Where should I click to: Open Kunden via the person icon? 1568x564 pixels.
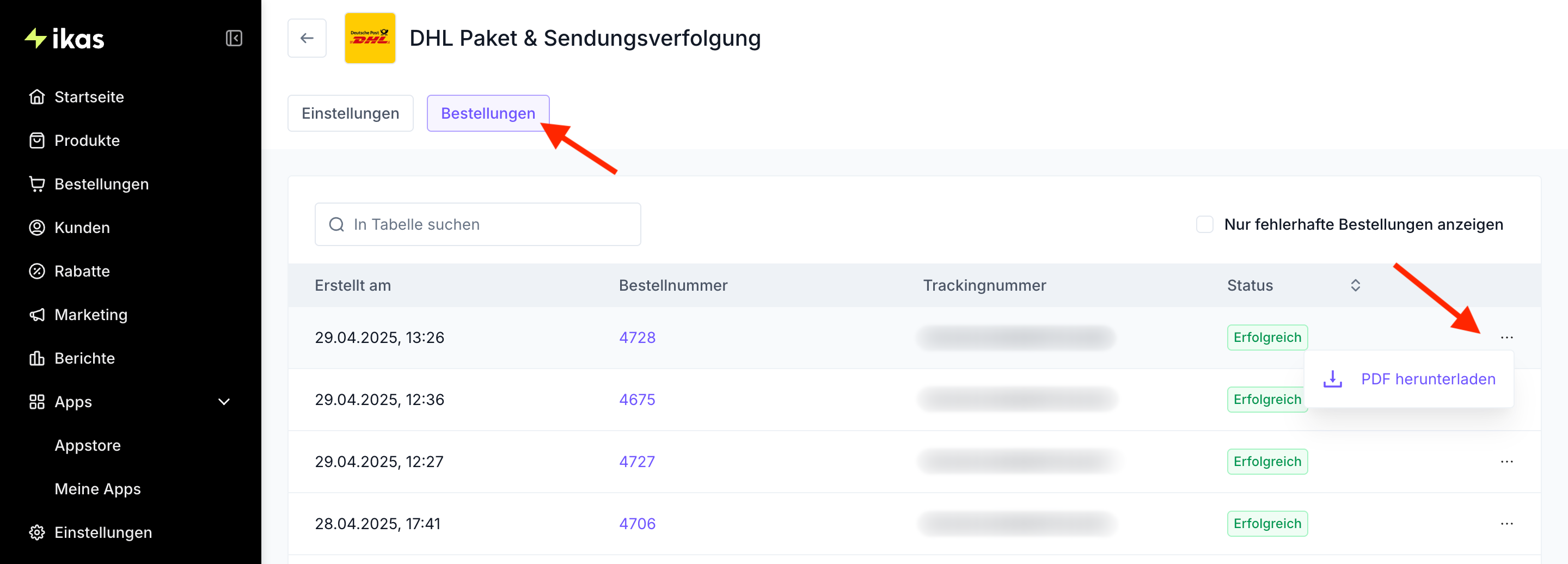point(37,228)
